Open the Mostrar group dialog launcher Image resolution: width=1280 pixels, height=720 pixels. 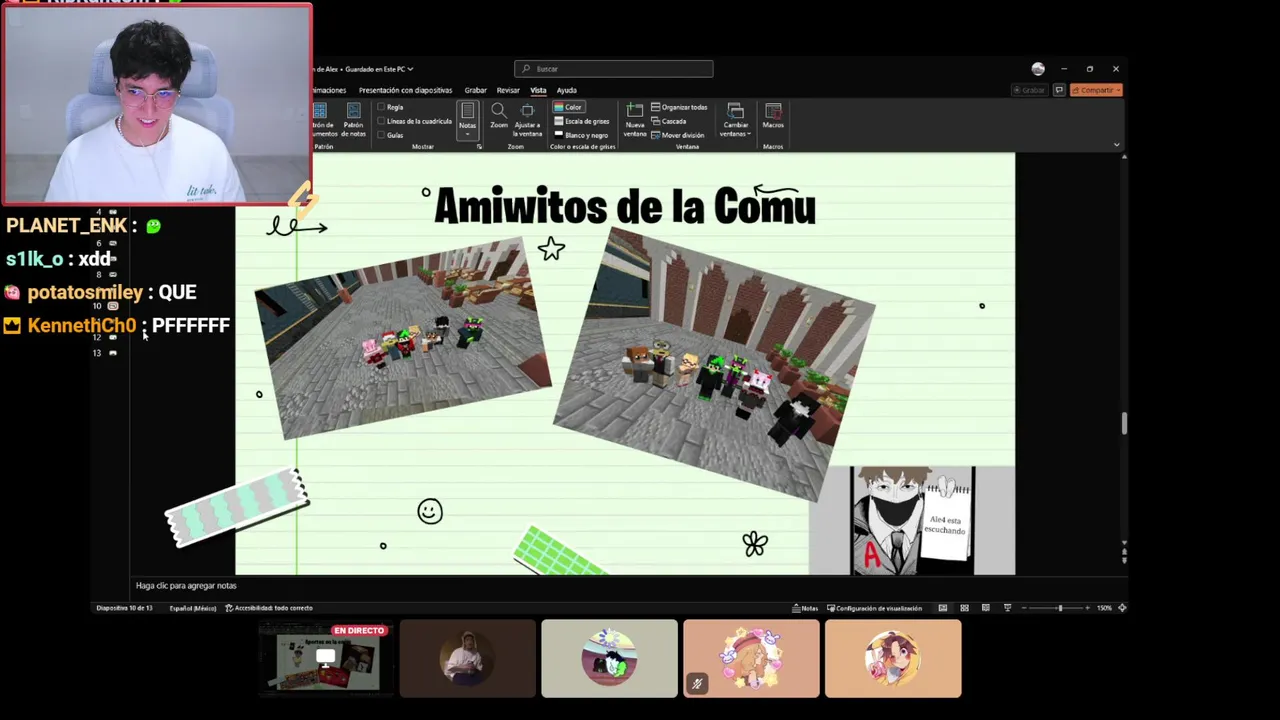[479, 147]
